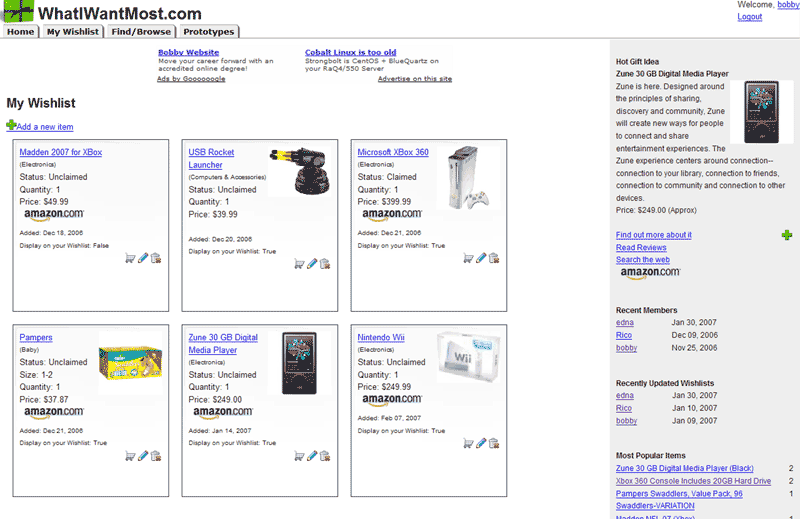This screenshot has height=519, width=800.
Task: Open Rico under Recently Updated Wishlists
Action: coord(623,408)
